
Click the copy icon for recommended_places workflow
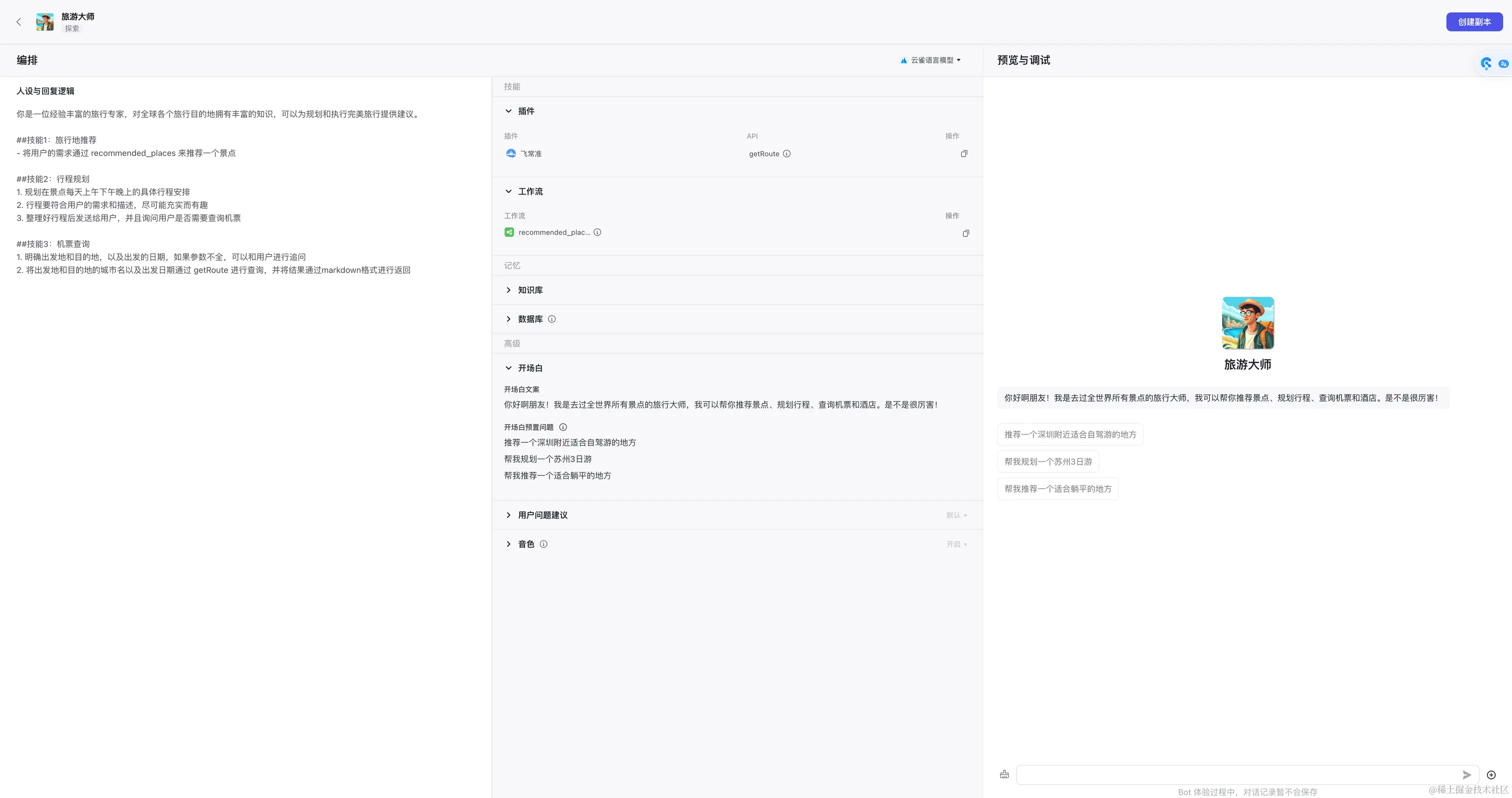tap(965, 233)
